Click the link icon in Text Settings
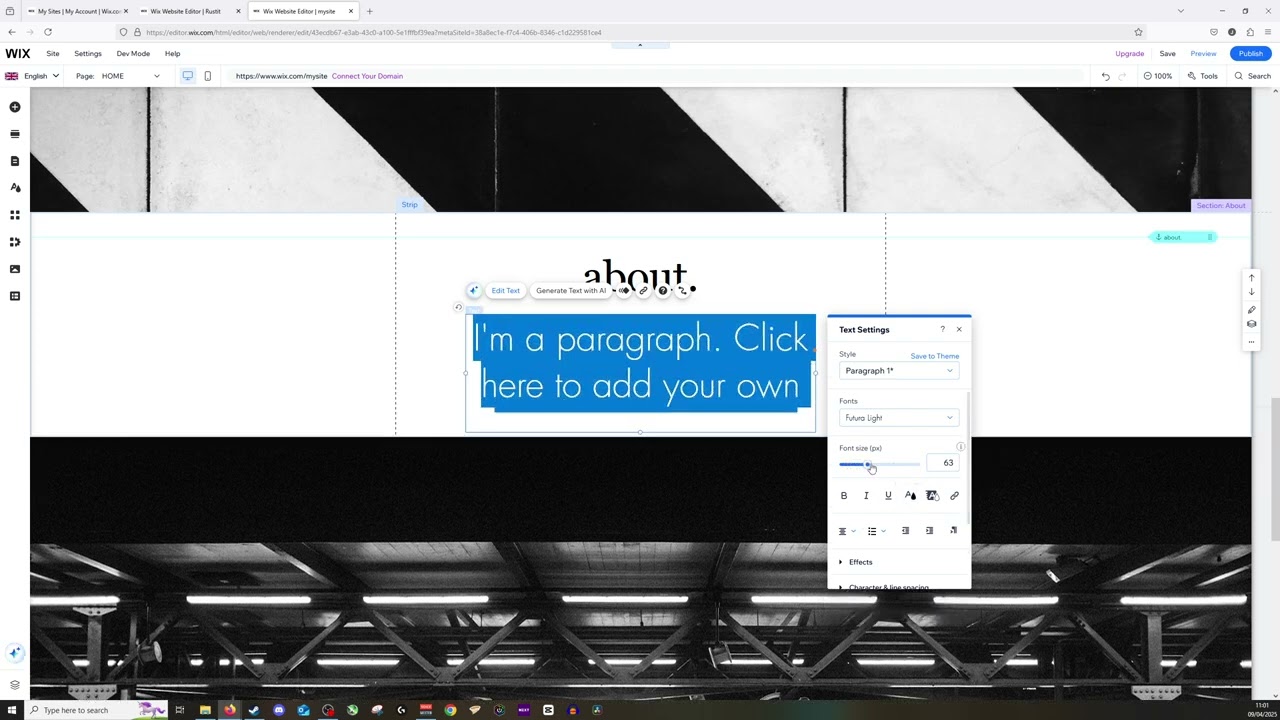Image resolution: width=1280 pixels, height=720 pixels. [954, 496]
